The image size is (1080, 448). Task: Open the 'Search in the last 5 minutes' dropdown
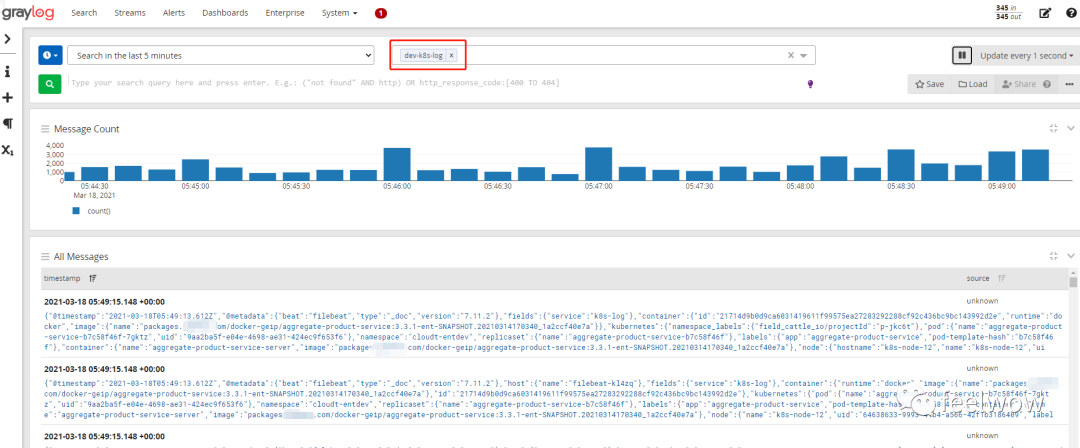[x=220, y=55]
